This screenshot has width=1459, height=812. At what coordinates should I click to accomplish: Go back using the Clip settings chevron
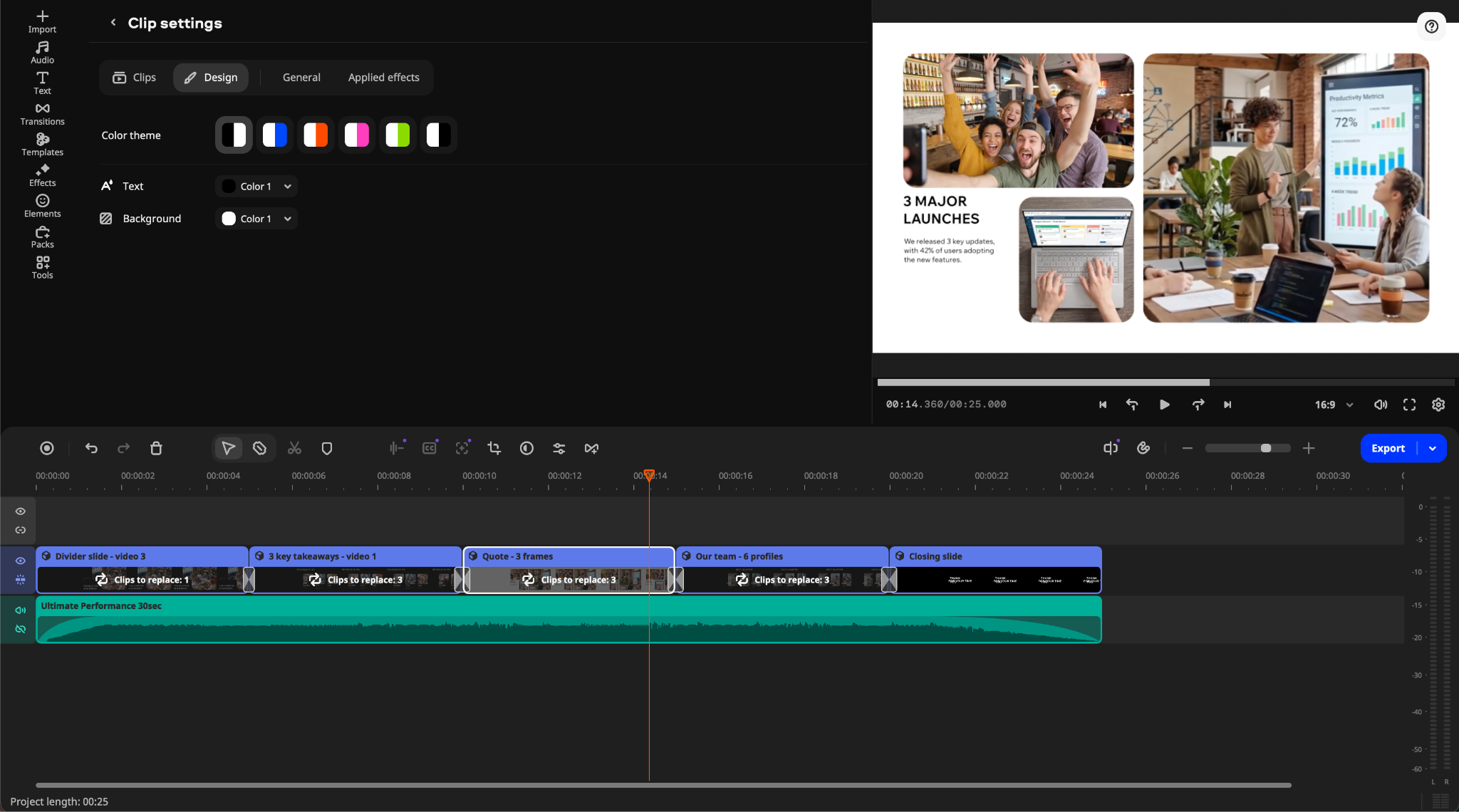(113, 23)
